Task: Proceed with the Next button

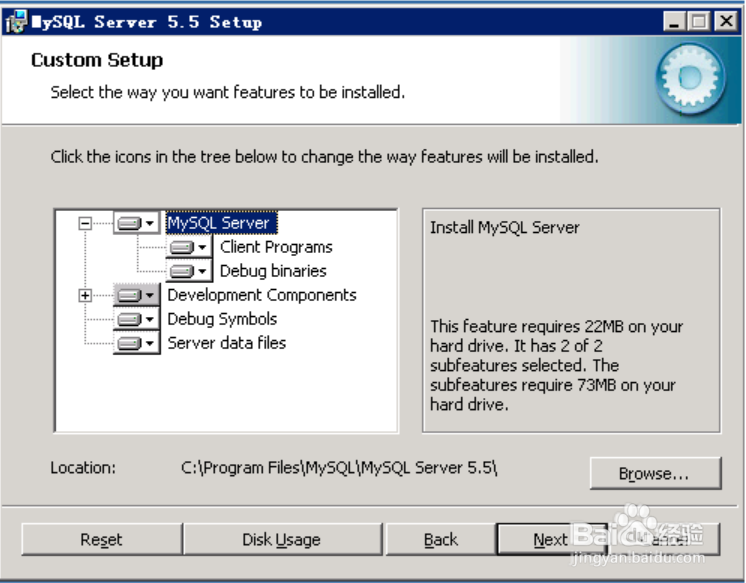Action: [551, 539]
